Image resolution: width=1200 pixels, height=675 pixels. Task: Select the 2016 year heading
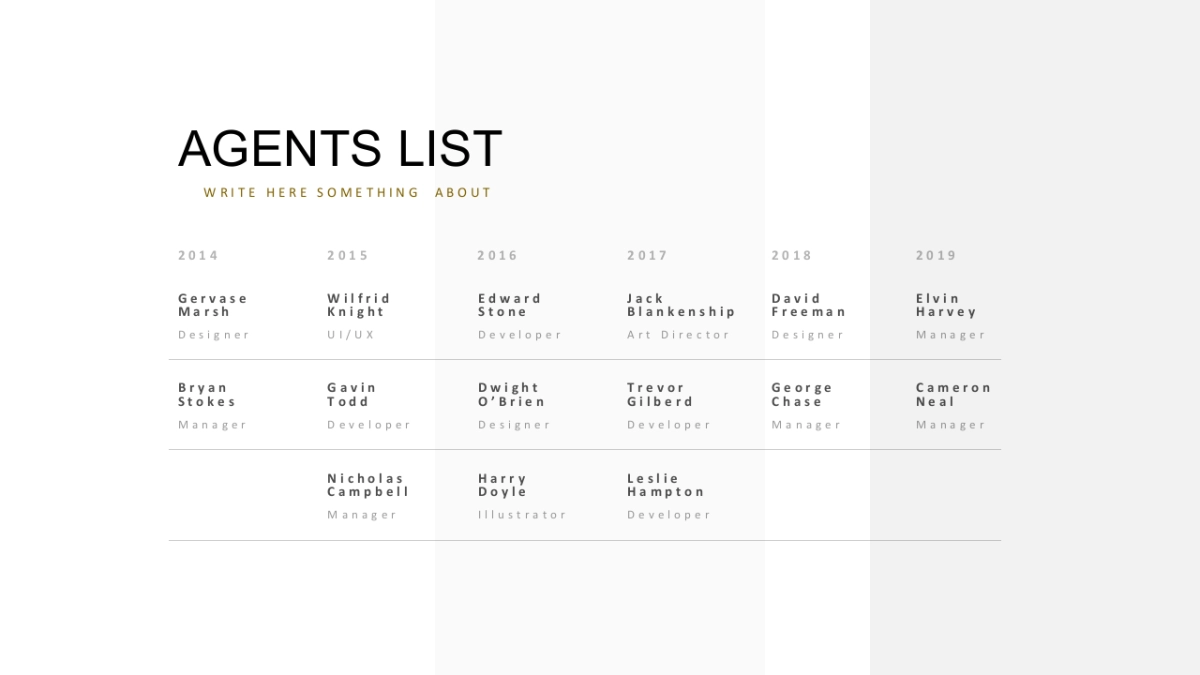click(497, 255)
